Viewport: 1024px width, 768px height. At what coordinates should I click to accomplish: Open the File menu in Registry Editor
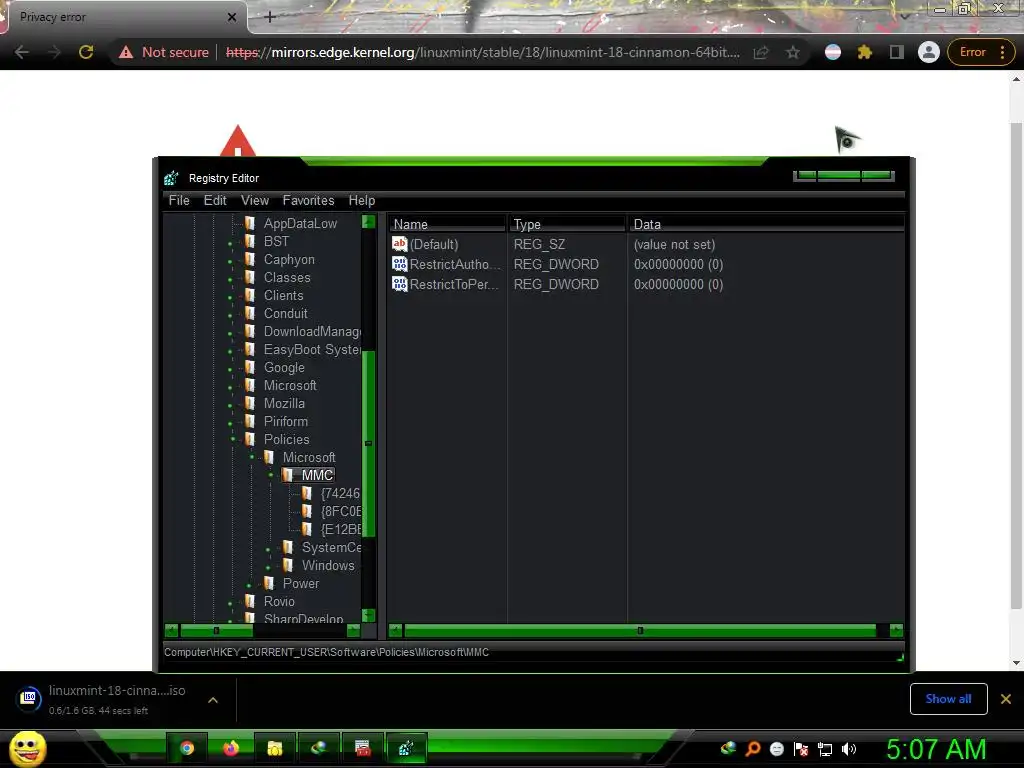click(x=179, y=200)
